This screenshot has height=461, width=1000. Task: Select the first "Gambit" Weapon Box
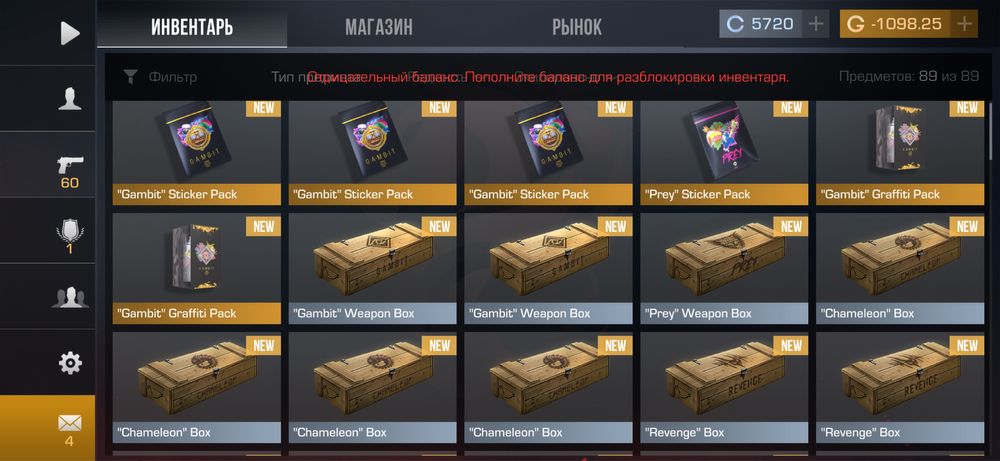tap(372, 268)
